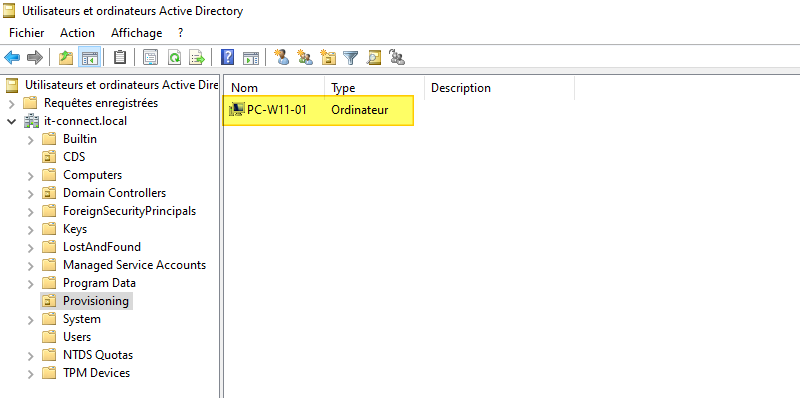The width and height of the screenshot is (800, 398).
Task: Click the app icon in title bar
Action: point(9,10)
